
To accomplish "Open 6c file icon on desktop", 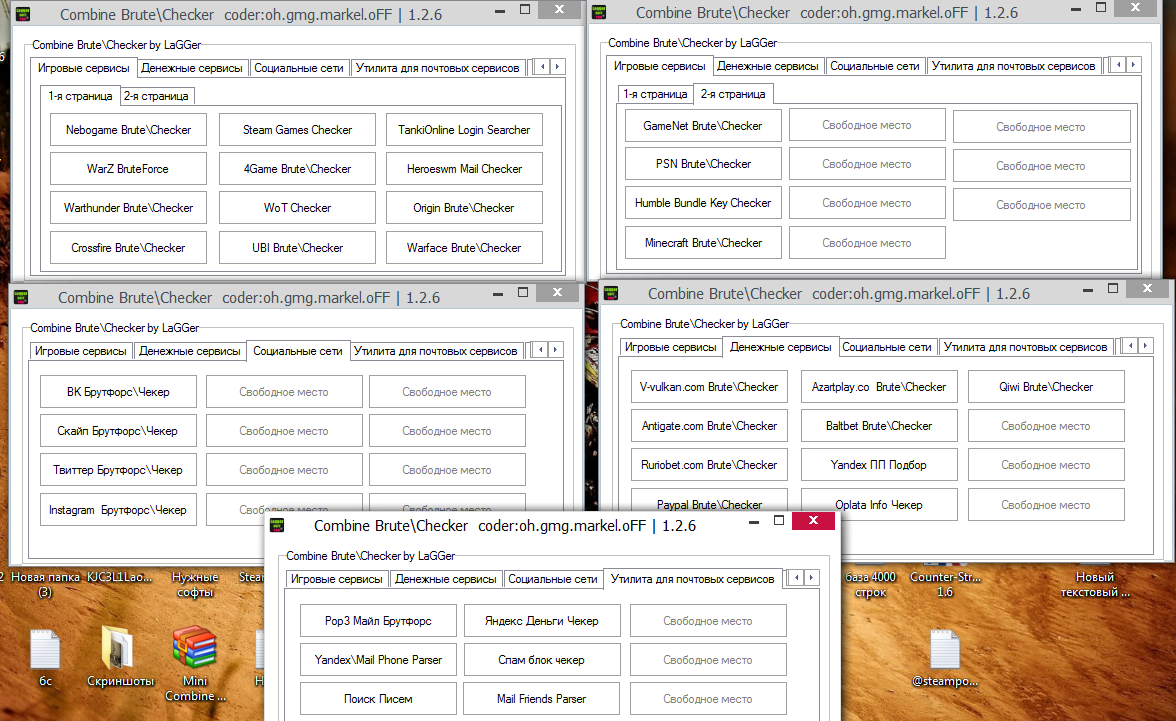I will pos(45,649).
